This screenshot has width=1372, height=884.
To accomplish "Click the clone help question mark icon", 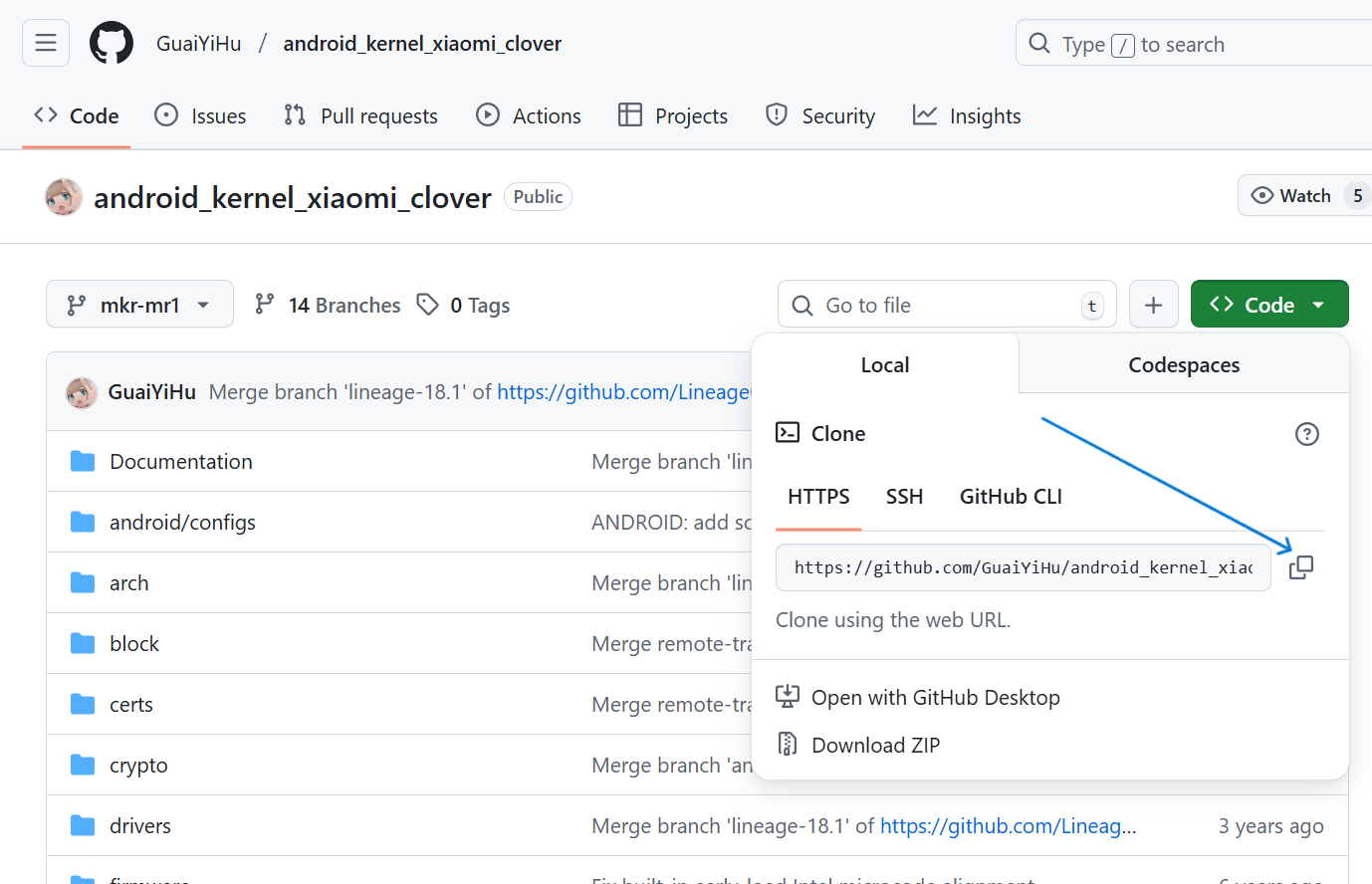I will pos(1306,434).
